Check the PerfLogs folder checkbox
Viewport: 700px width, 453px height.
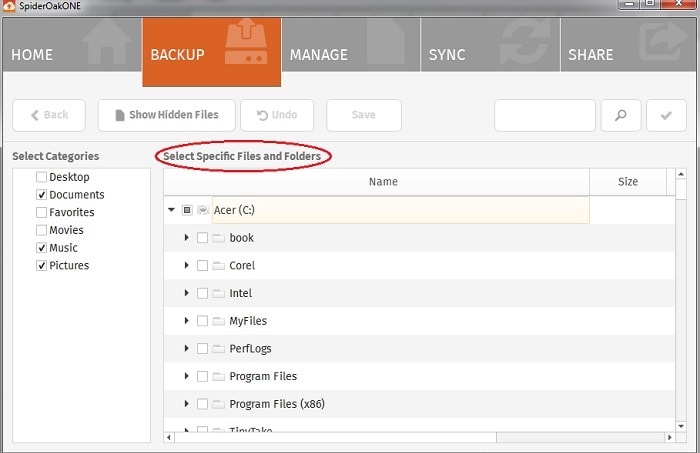pyautogui.click(x=202, y=349)
